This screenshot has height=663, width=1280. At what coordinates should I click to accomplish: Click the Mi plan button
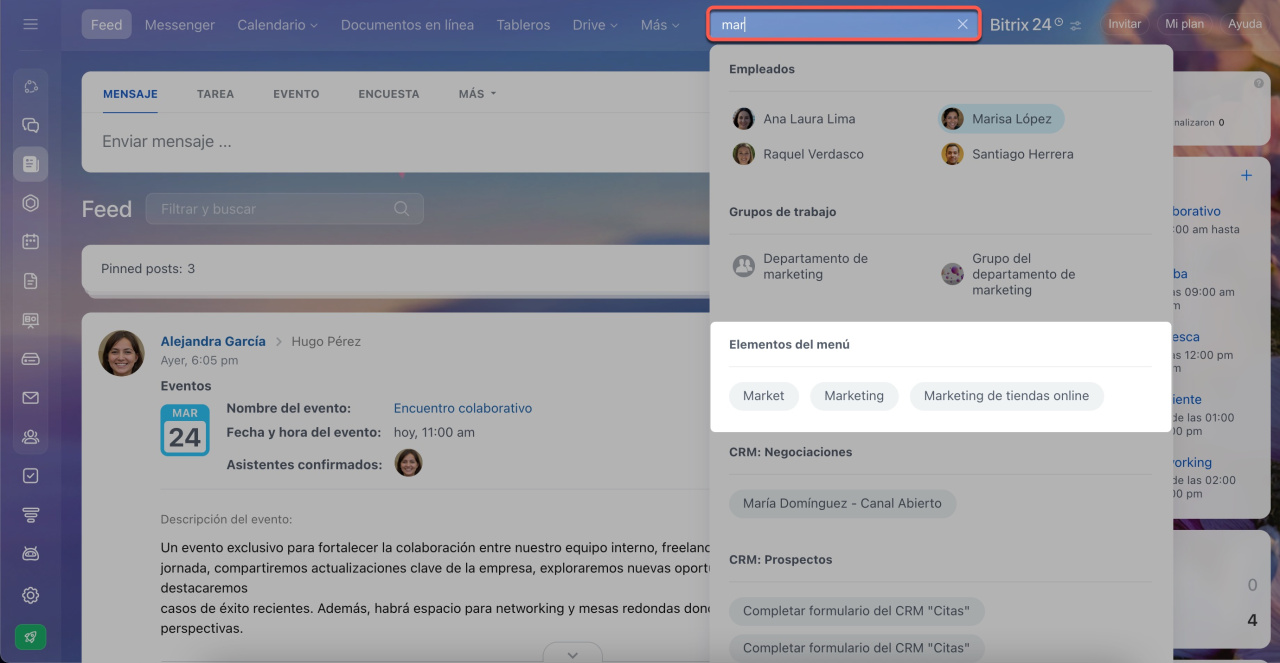(1185, 24)
